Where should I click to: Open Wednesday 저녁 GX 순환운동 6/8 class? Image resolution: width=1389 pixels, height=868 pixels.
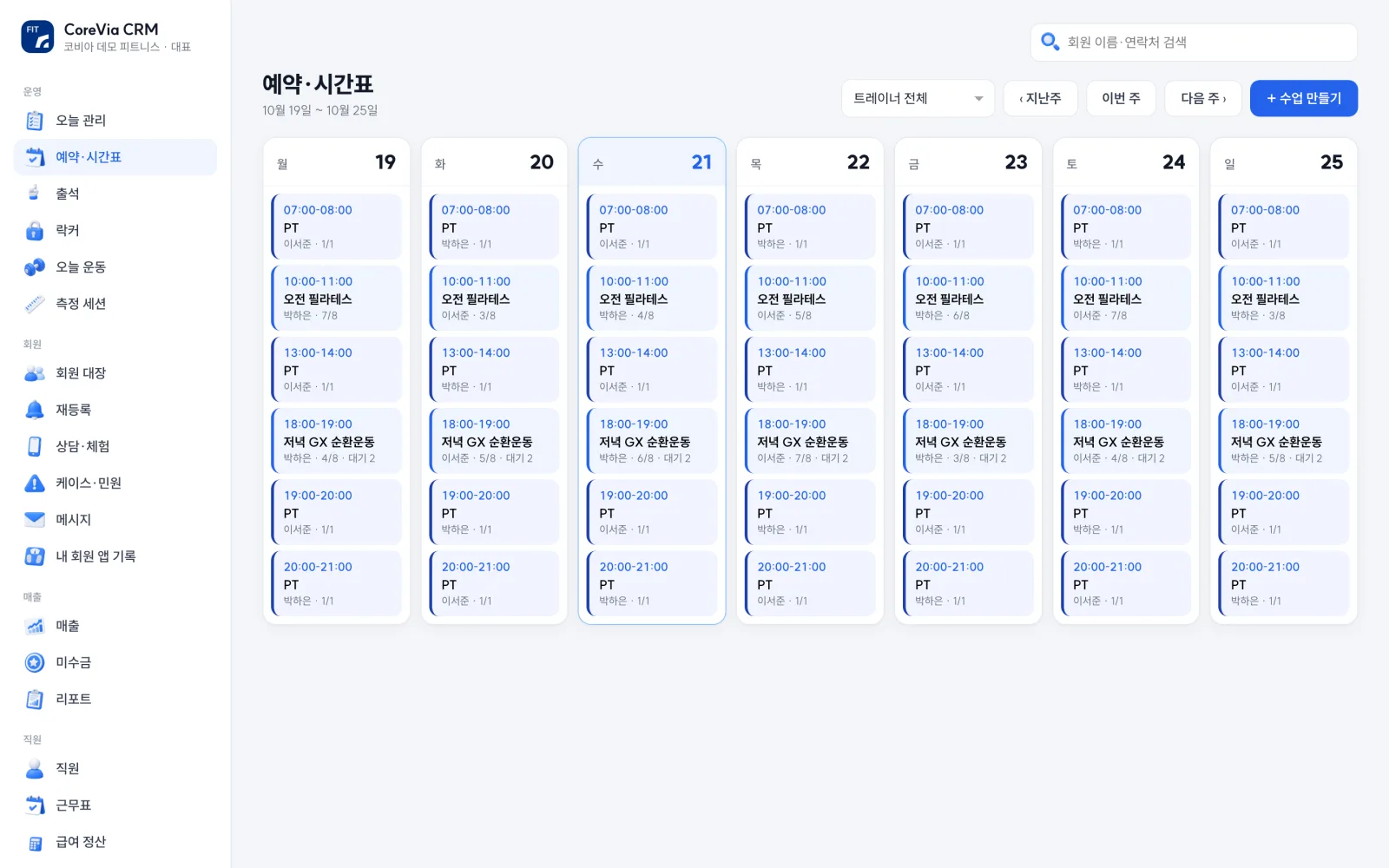click(x=652, y=441)
